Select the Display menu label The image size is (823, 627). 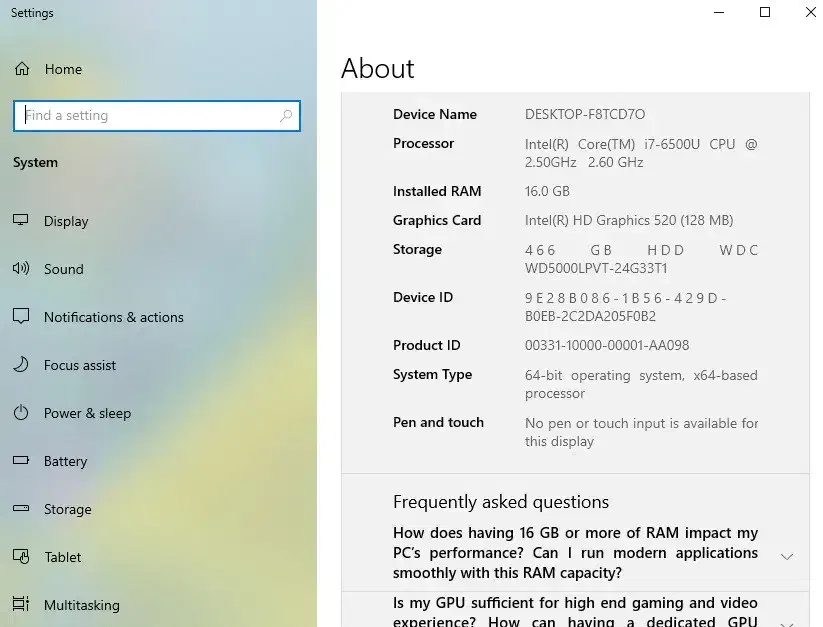pos(66,221)
